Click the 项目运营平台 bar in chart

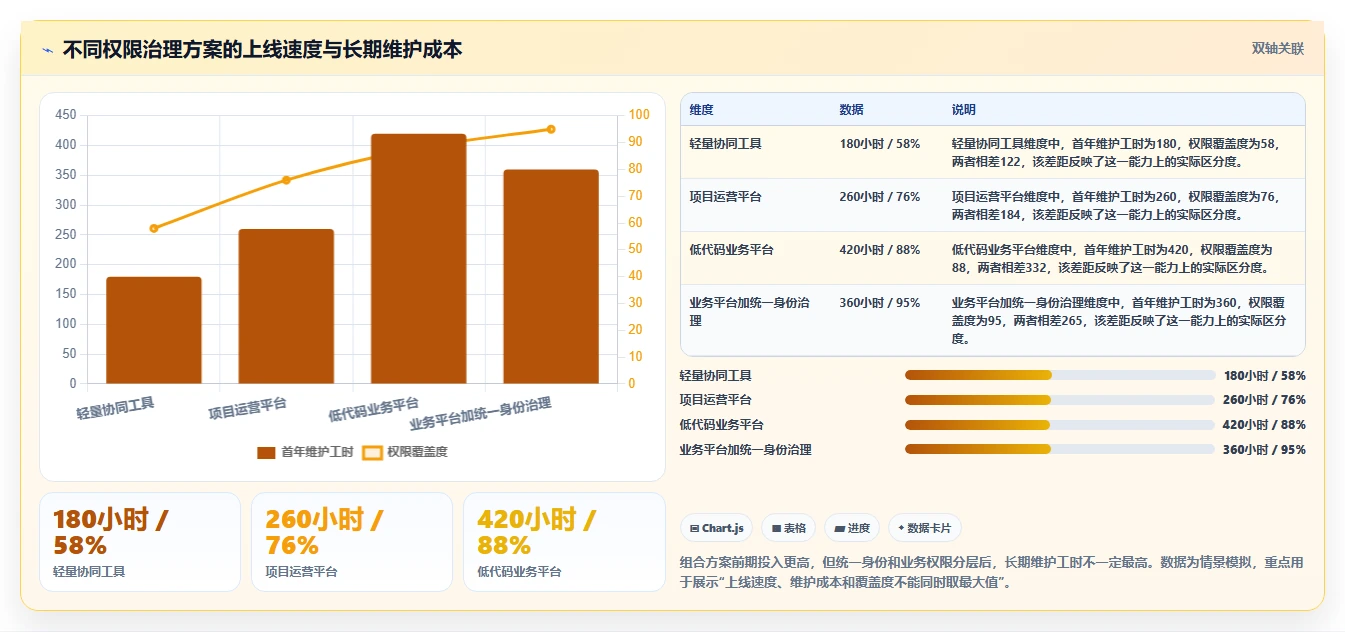[286, 306]
